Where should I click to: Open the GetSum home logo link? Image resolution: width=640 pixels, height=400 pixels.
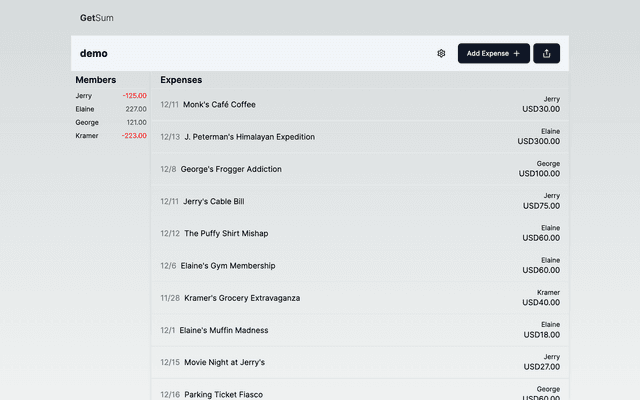pos(97,18)
